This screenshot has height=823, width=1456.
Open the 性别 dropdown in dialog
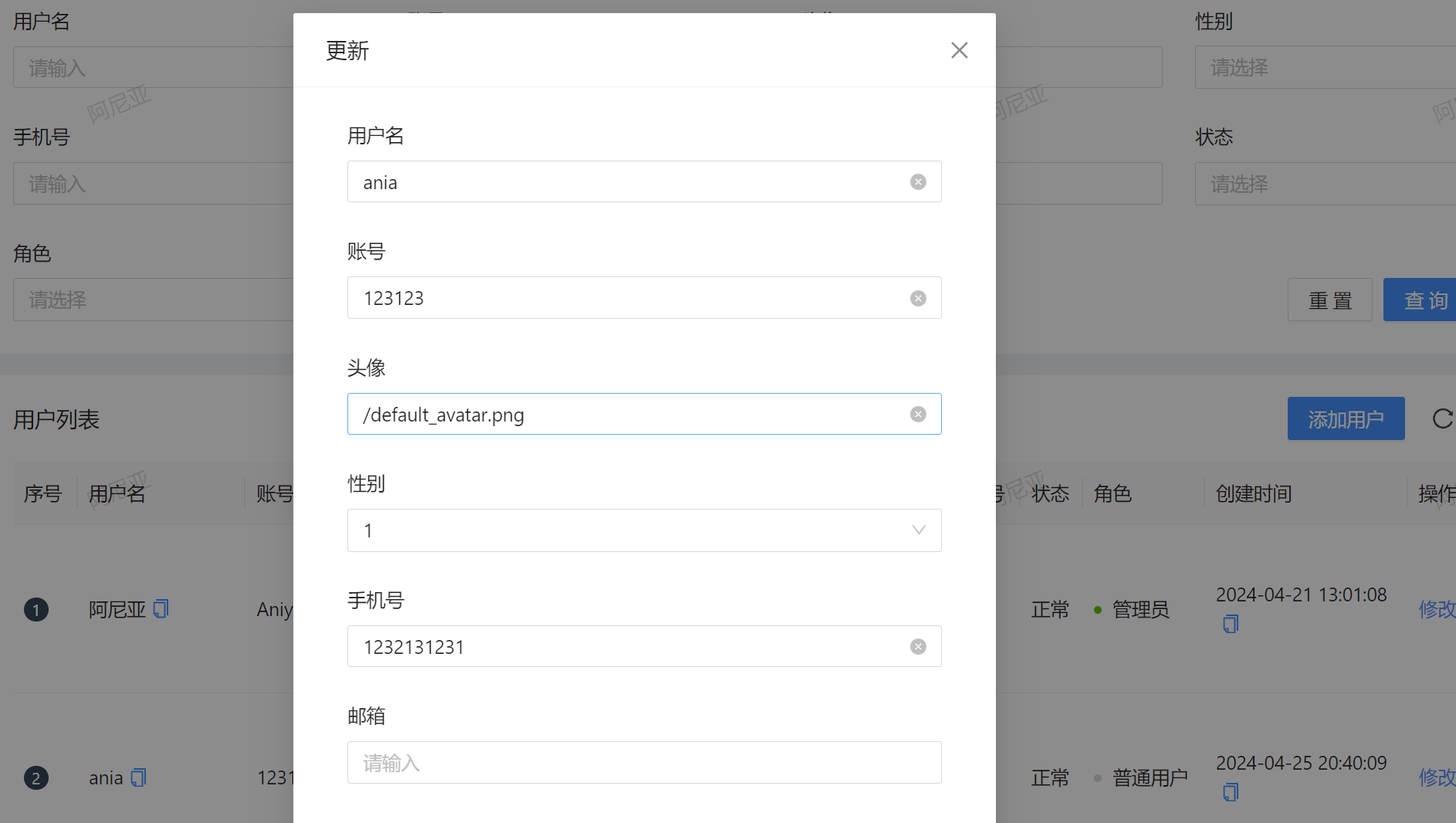[645, 530]
